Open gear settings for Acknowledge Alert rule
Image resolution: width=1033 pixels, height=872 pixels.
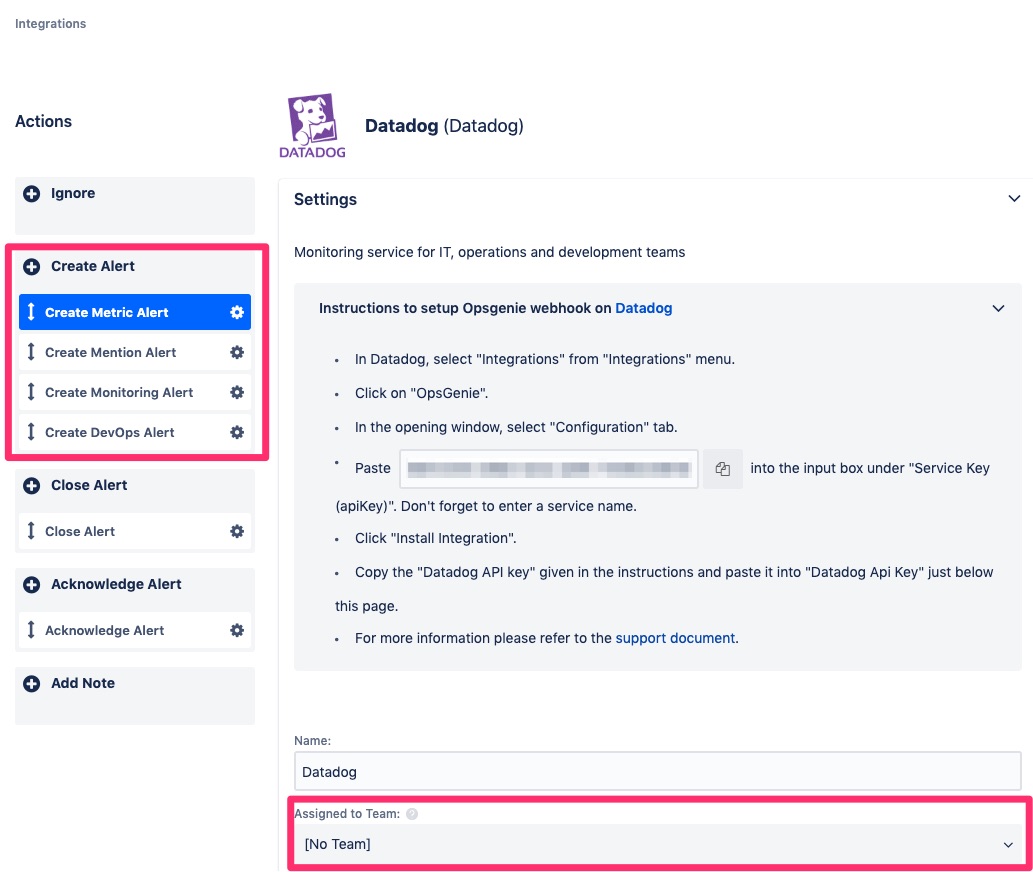point(237,630)
